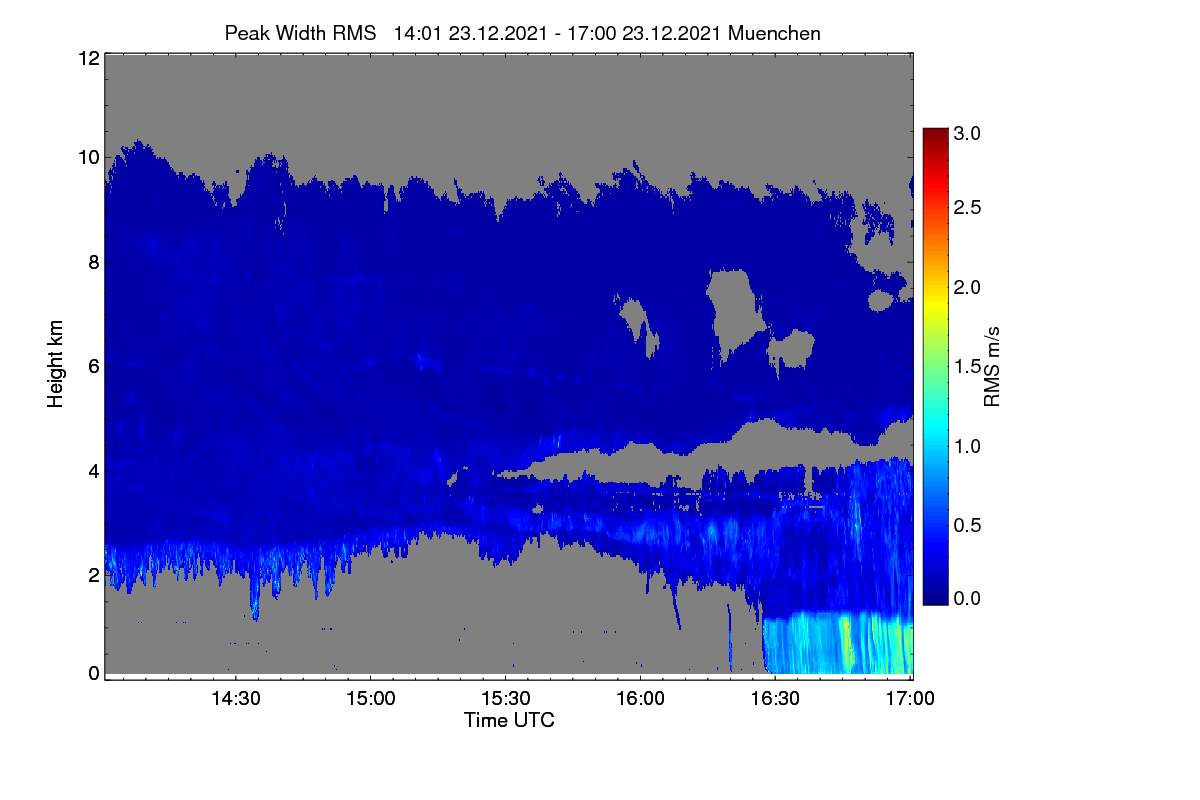Screen dimensions: 1200x800
Task: Click the 17:00 time tick label
Action: coord(909,698)
